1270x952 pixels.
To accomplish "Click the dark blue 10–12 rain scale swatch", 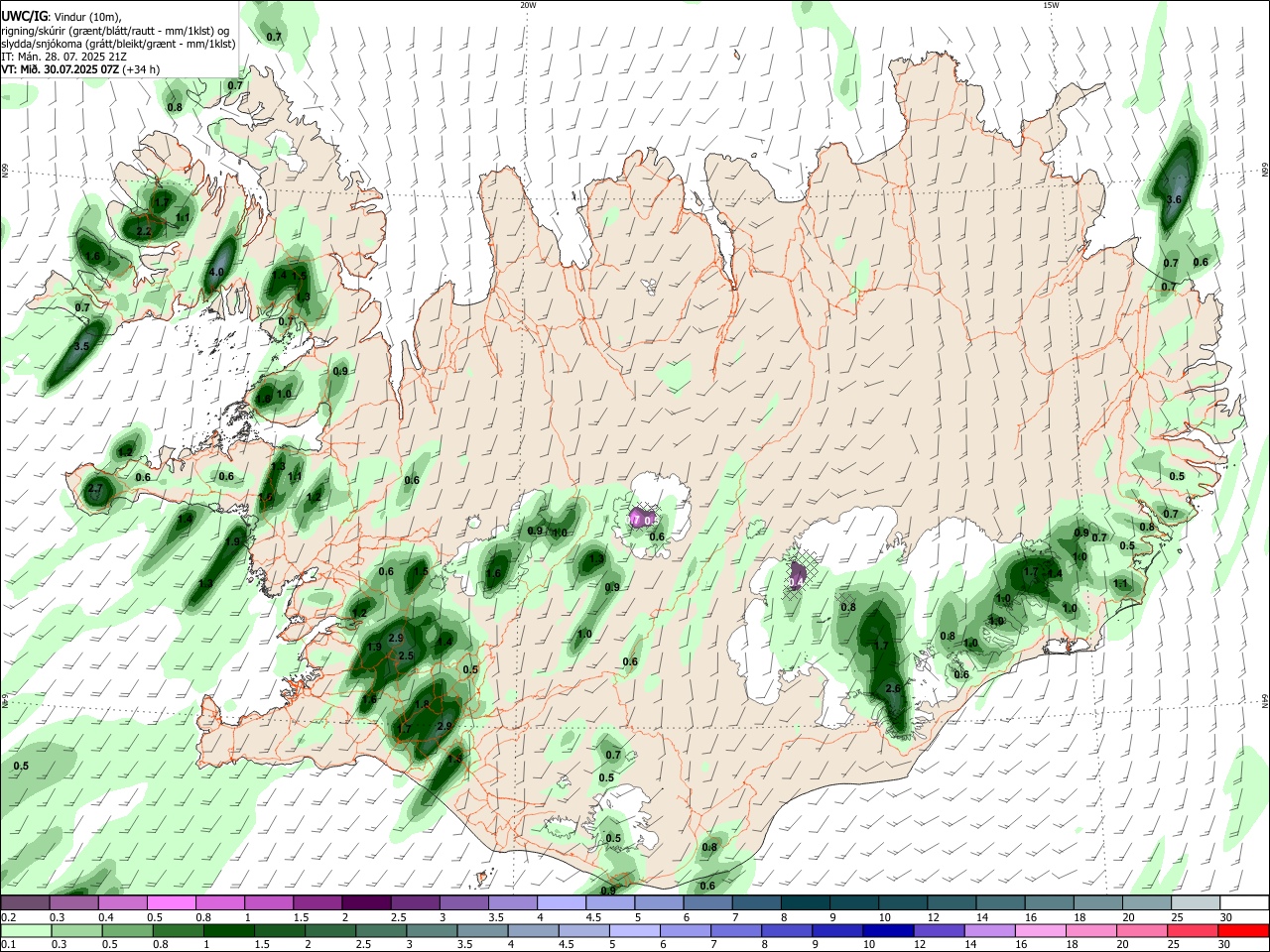I will pos(886,930).
